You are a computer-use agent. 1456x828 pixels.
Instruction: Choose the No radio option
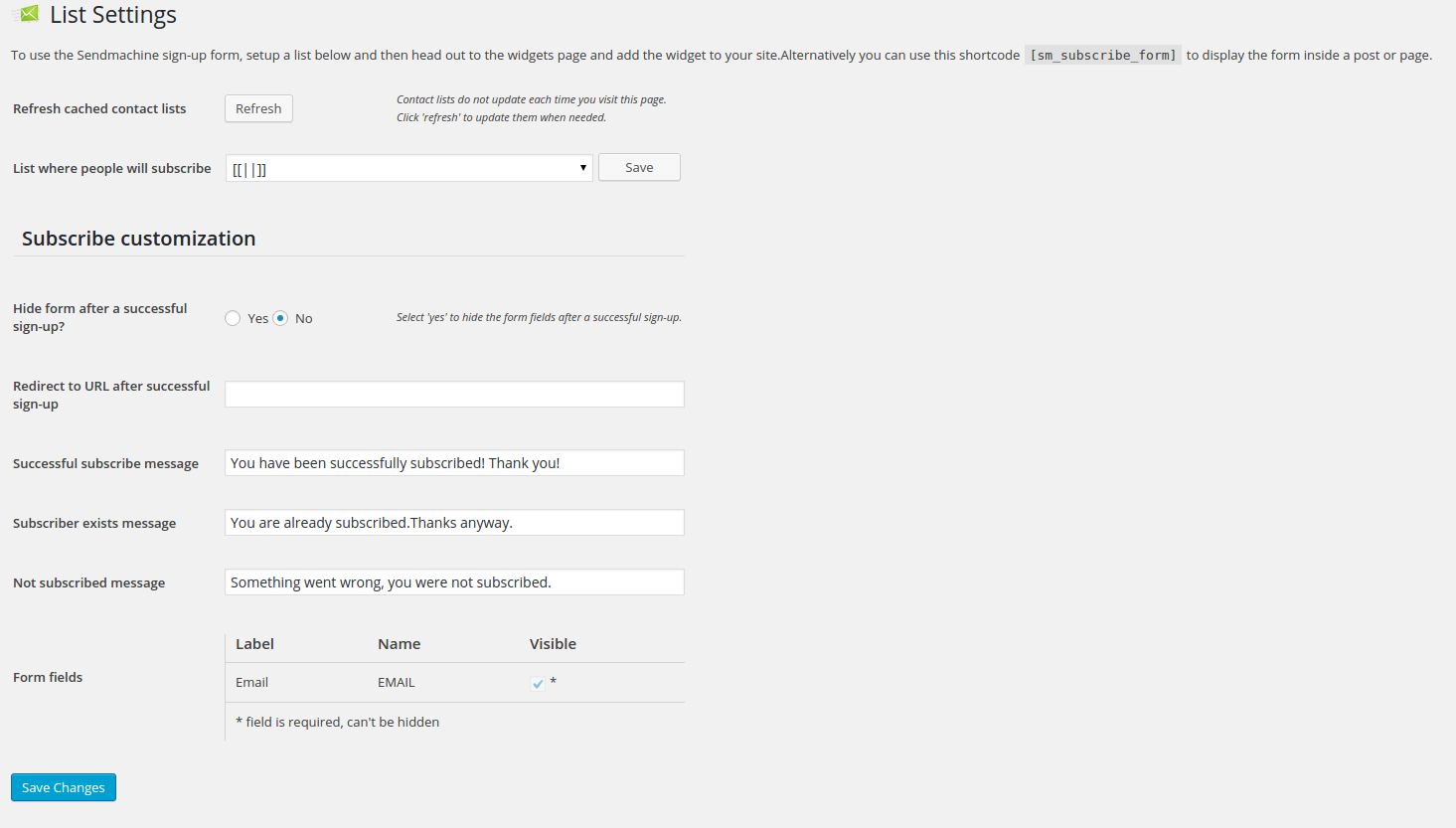click(x=281, y=318)
